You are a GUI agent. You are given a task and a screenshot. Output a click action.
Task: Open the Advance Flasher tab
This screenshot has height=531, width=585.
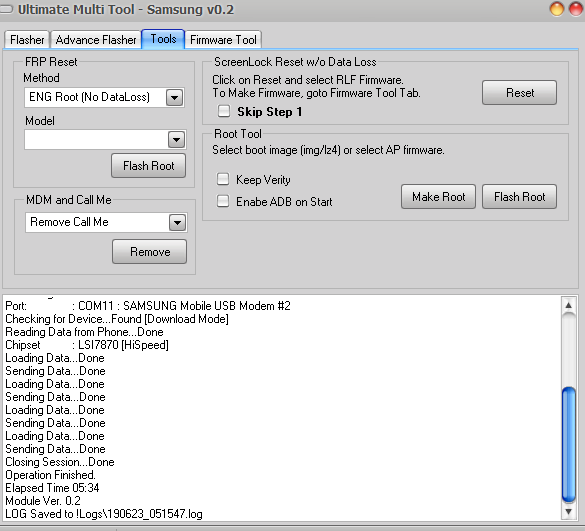click(96, 40)
